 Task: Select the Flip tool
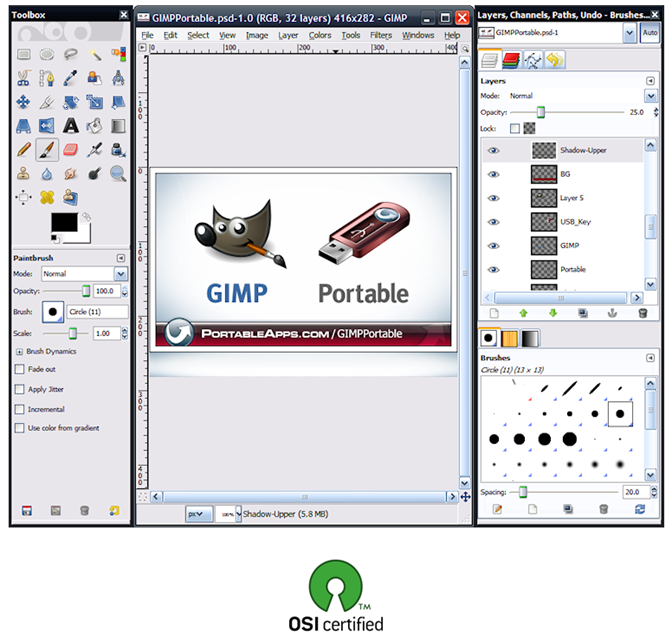click(x=47, y=126)
